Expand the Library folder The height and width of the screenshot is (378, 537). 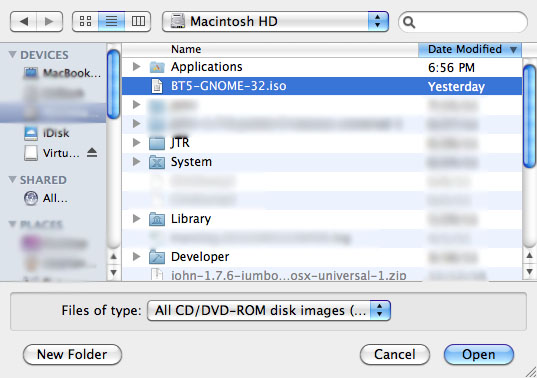click(x=136, y=218)
